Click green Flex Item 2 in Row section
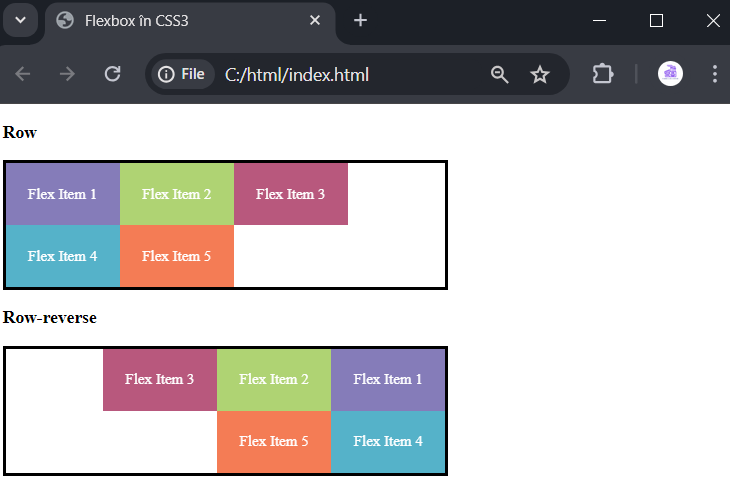 pyautogui.click(x=177, y=194)
